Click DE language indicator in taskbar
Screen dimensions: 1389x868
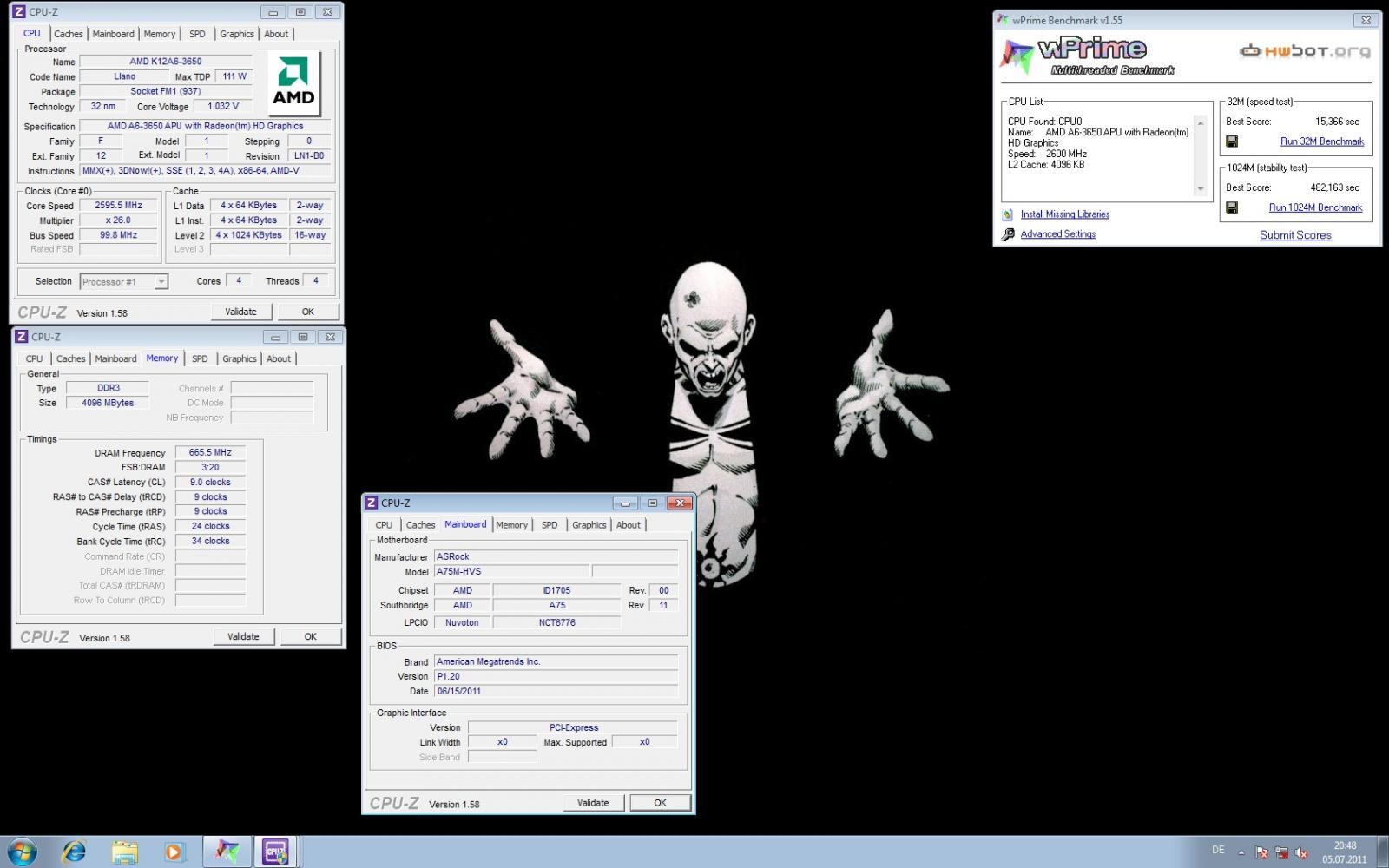point(1218,850)
